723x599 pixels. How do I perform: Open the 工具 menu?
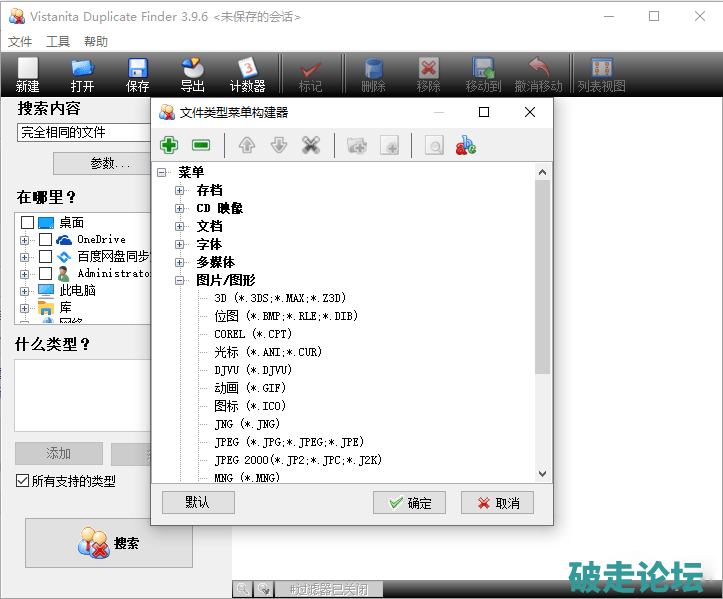(x=58, y=42)
